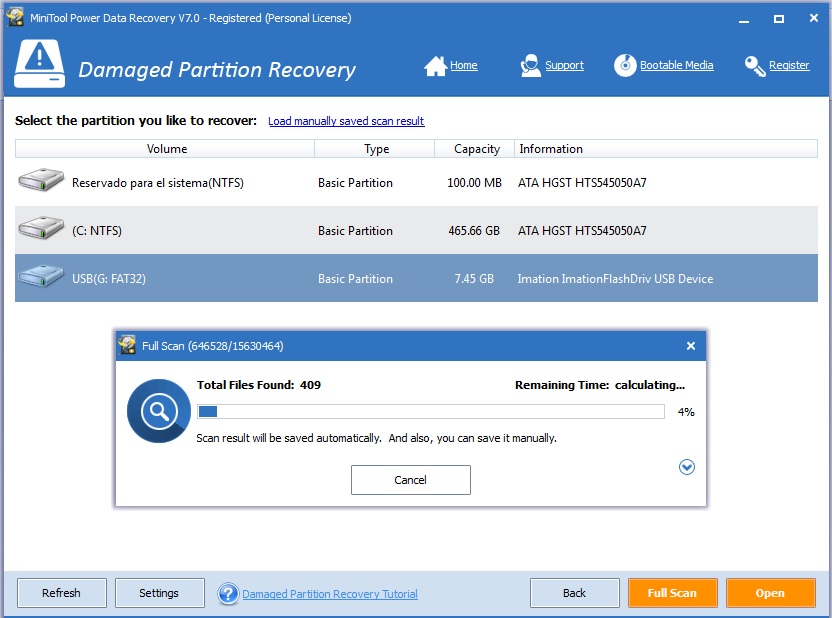Screen dimensions: 832x618
Task: Click the USB G: drive icon
Action: click(x=41, y=277)
